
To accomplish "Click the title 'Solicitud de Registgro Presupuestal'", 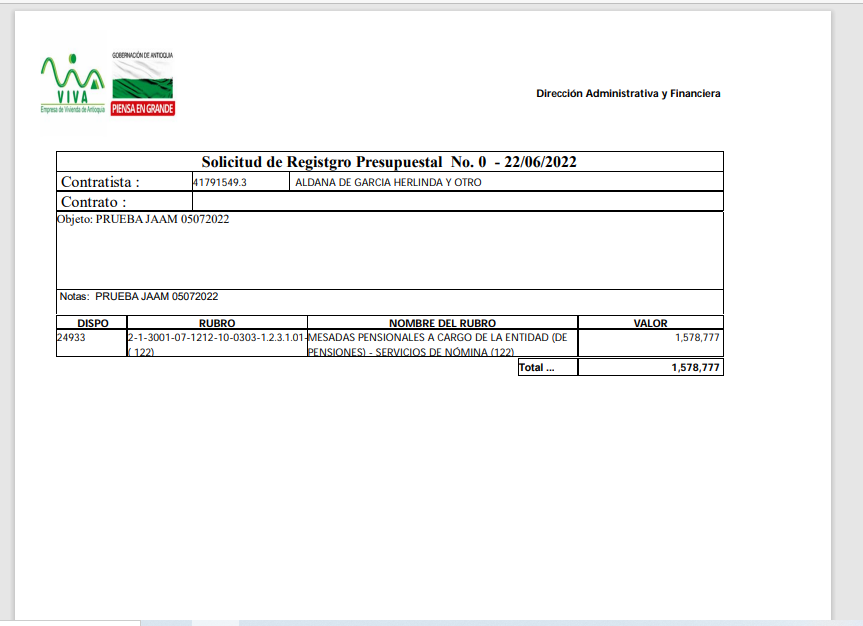I will click(322, 162).
